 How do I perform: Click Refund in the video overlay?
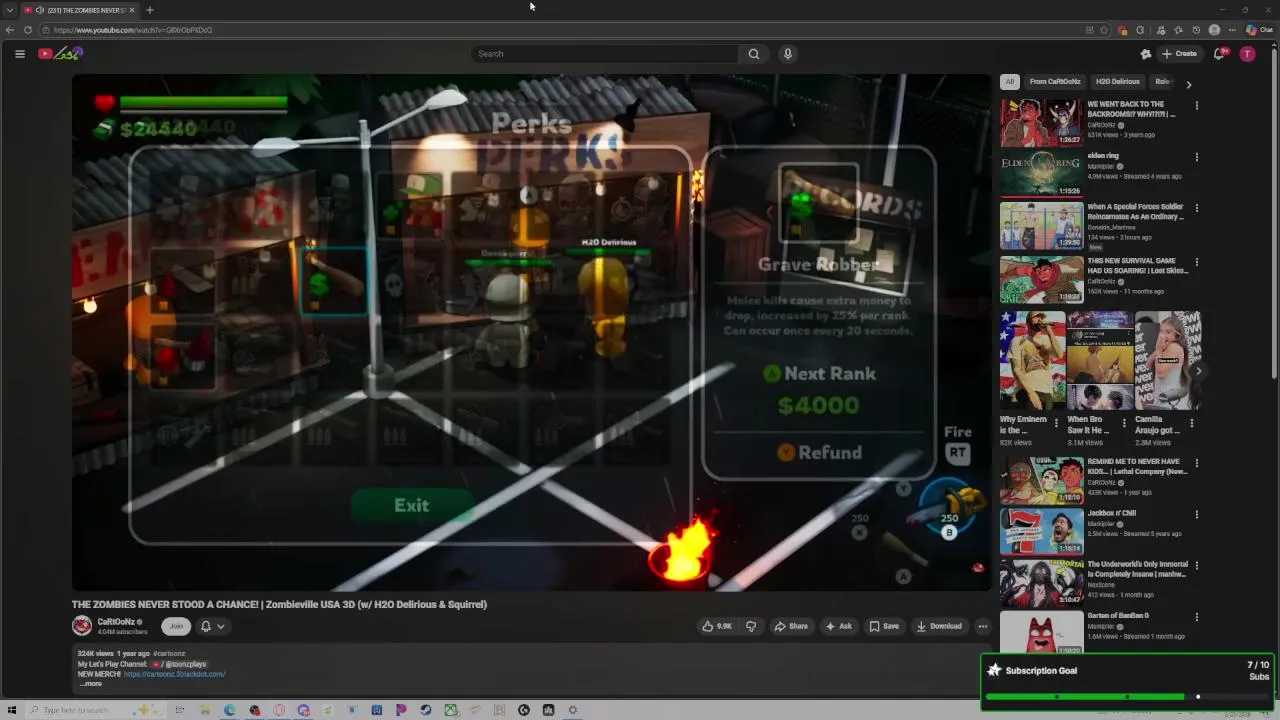[x=819, y=453]
